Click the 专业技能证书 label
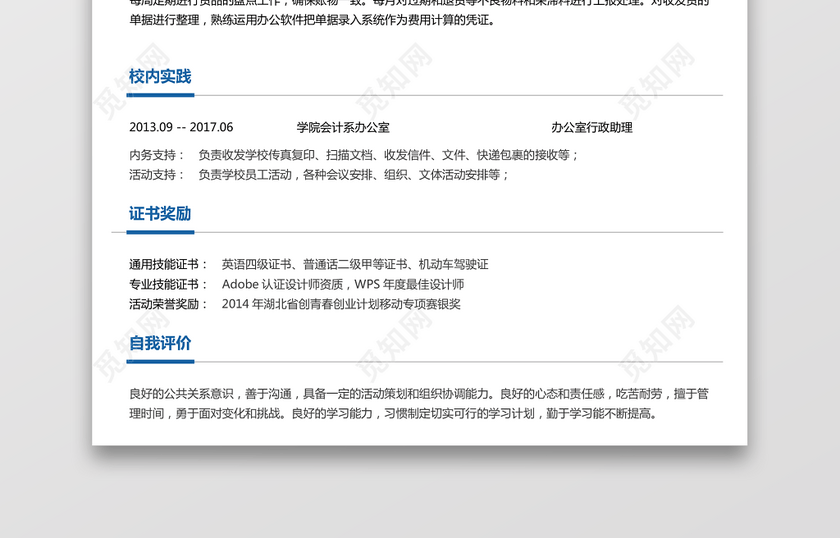Image resolution: width=840 pixels, height=538 pixels. coord(168,284)
